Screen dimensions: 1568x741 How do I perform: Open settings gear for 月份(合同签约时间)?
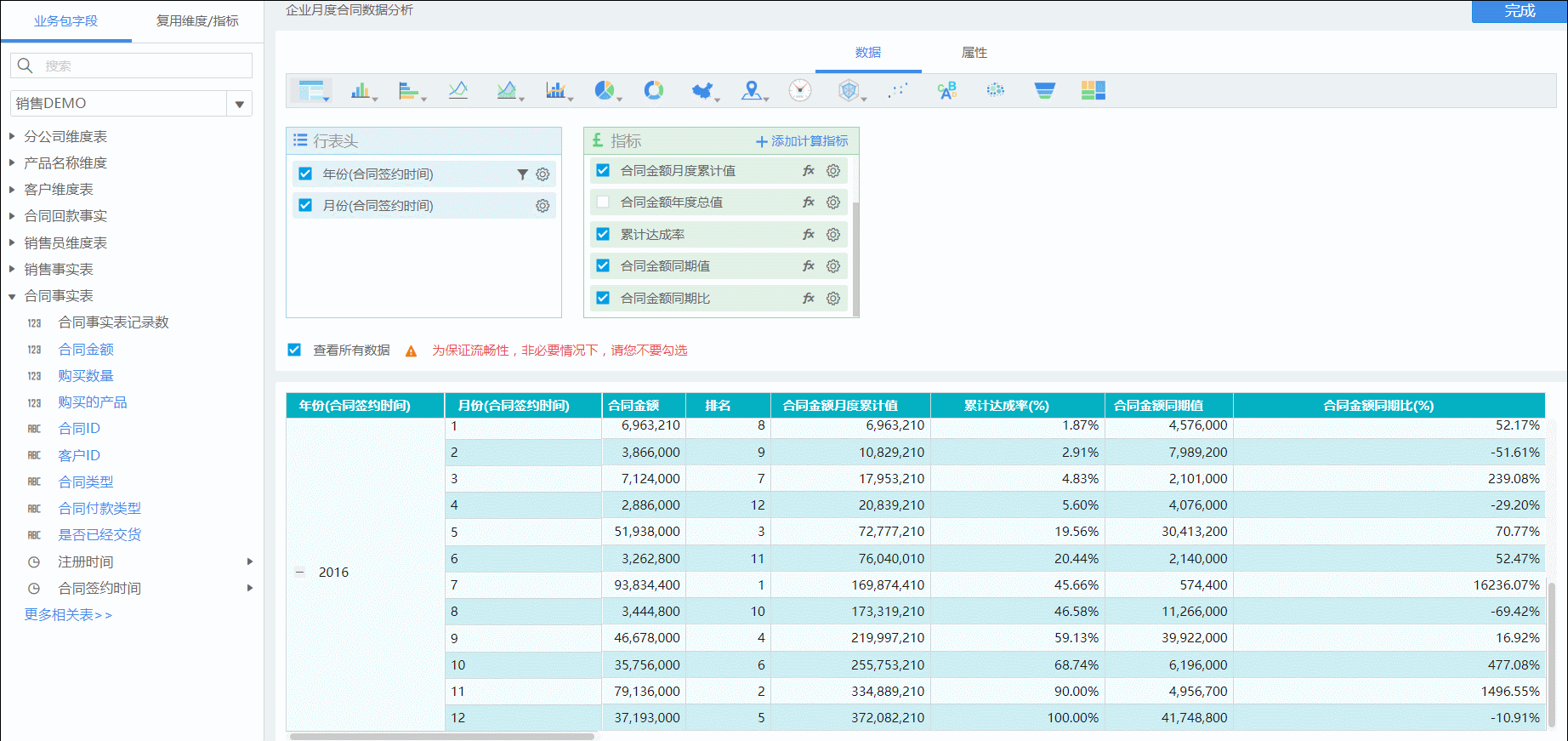point(543,206)
